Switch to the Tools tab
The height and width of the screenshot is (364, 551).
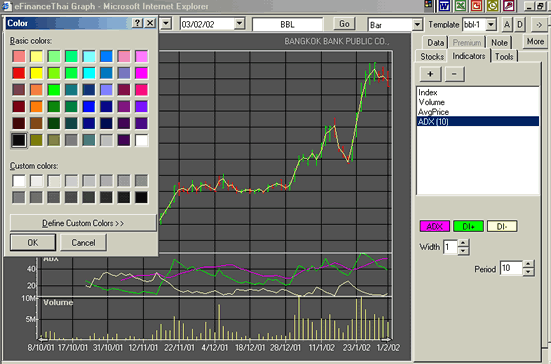[x=504, y=57]
